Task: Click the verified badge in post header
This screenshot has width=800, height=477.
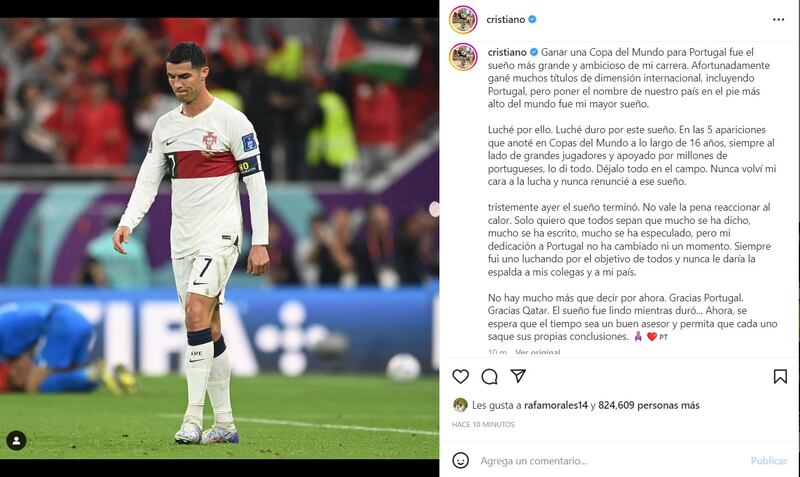Action: [532, 19]
